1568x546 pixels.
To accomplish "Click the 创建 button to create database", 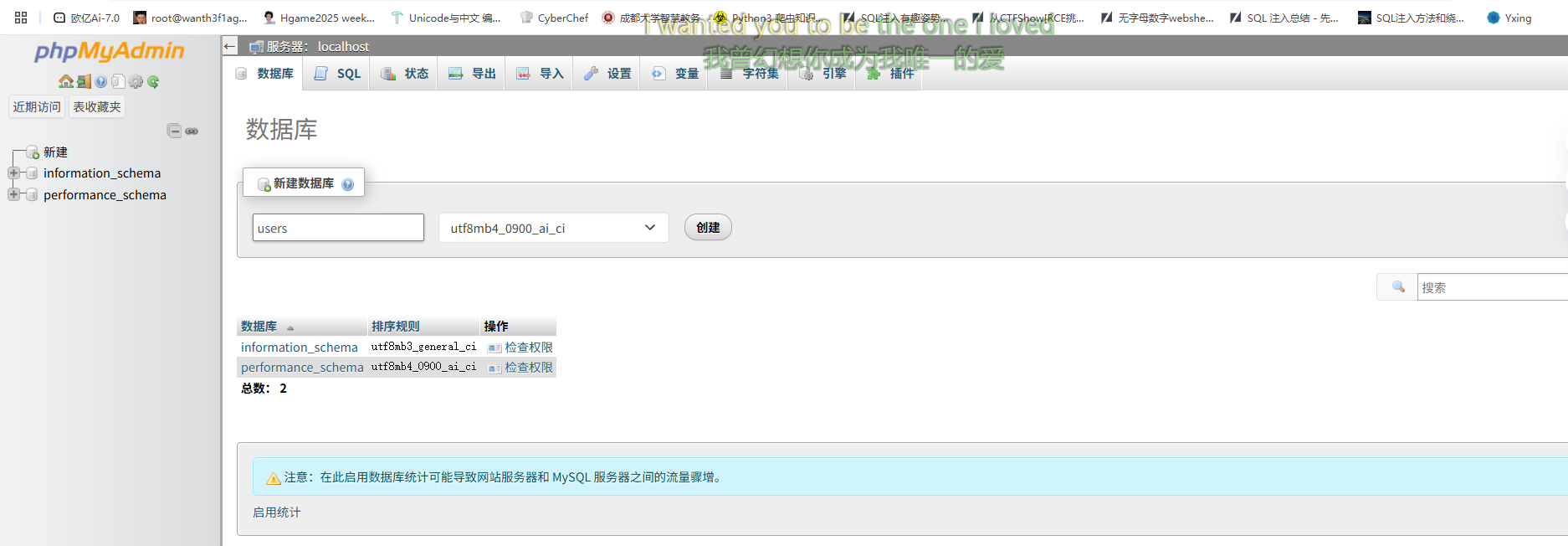I will 708,228.
